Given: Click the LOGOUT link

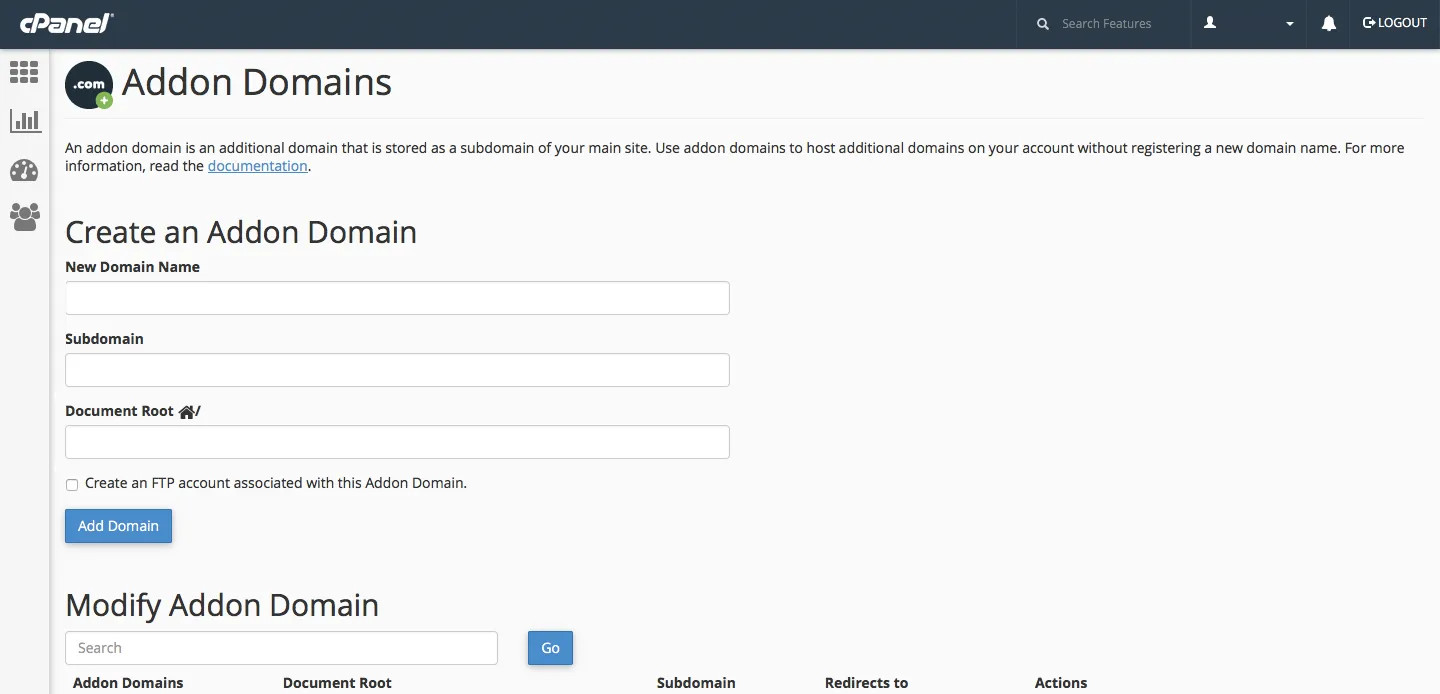Looking at the screenshot, I should point(1394,23).
